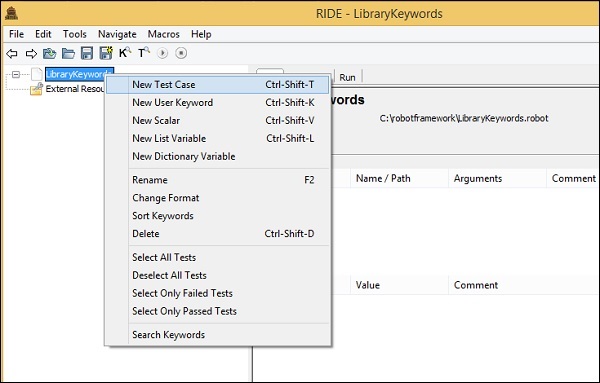The height and width of the screenshot is (383, 600).
Task: Click the Save All icon
Action: tap(106, 53)
